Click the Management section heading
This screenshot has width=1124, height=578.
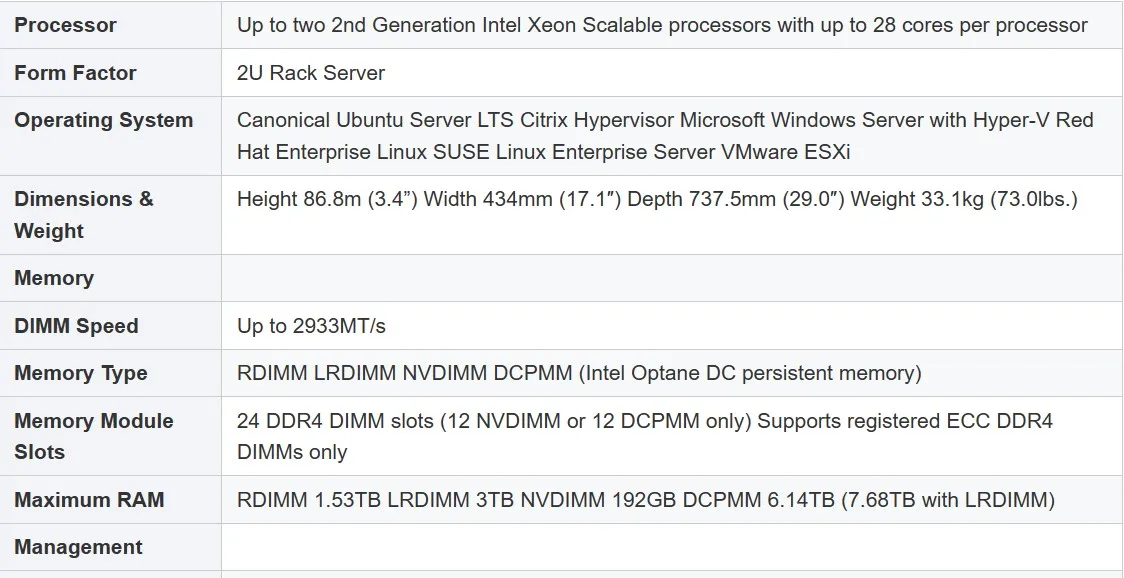[78, 547]
